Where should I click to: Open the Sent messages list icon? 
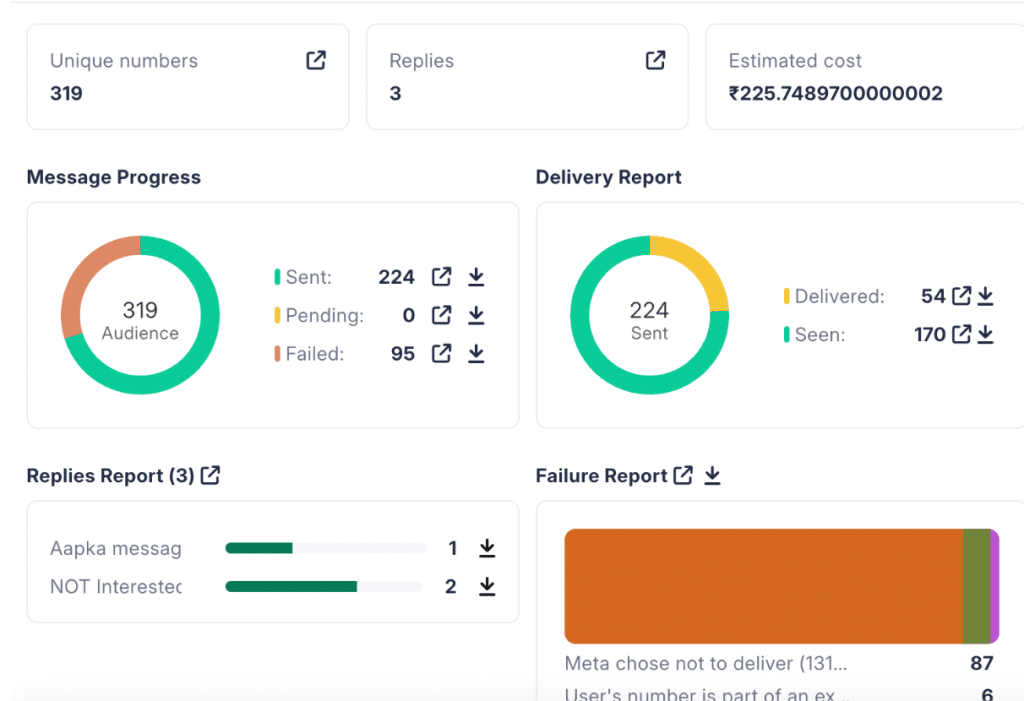441,276
